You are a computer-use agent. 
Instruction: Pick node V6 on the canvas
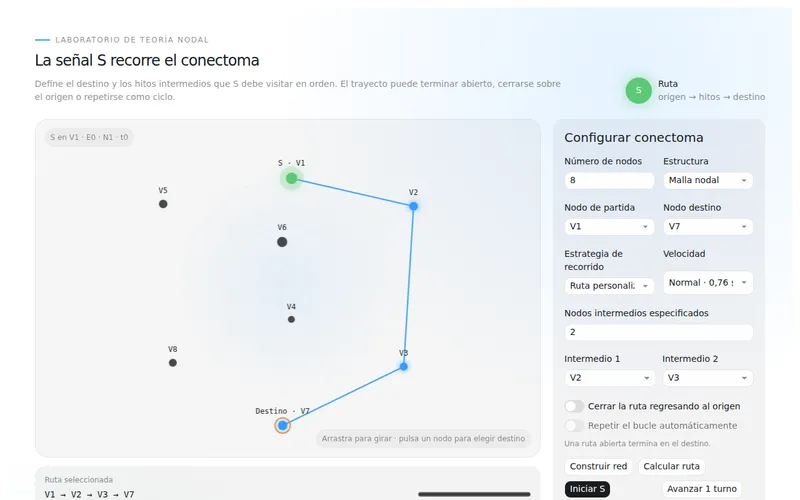(x=282, y=242)
